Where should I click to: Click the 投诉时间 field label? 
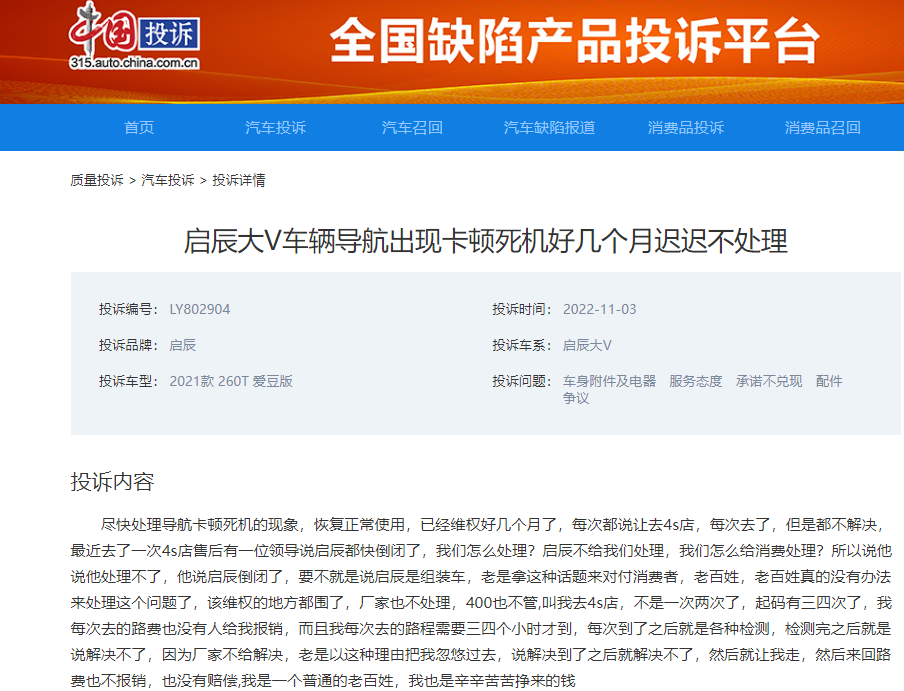pos(522,309)
